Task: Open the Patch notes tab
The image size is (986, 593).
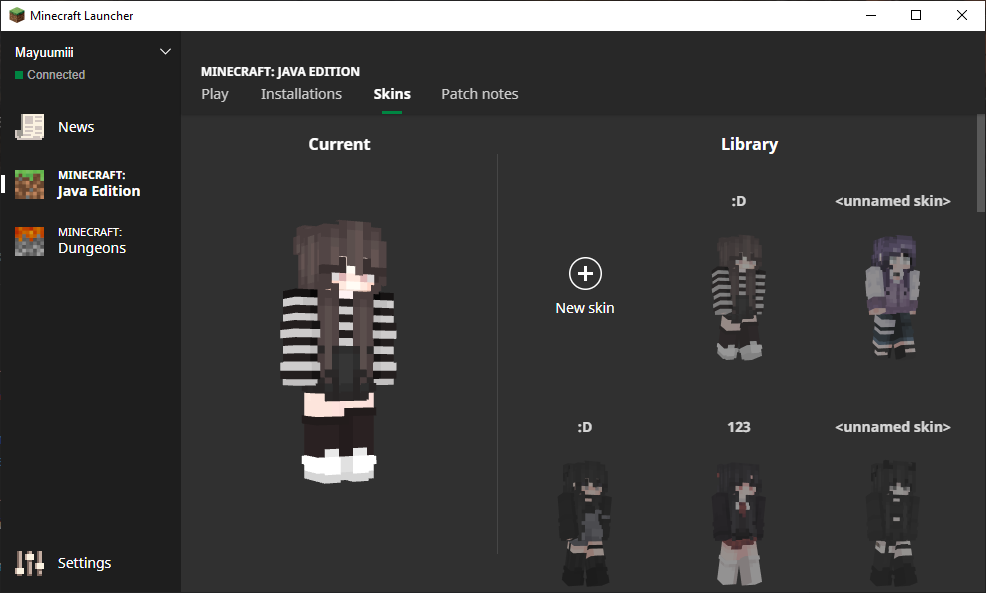Action: pyautogui.click(x=480, y=94)
